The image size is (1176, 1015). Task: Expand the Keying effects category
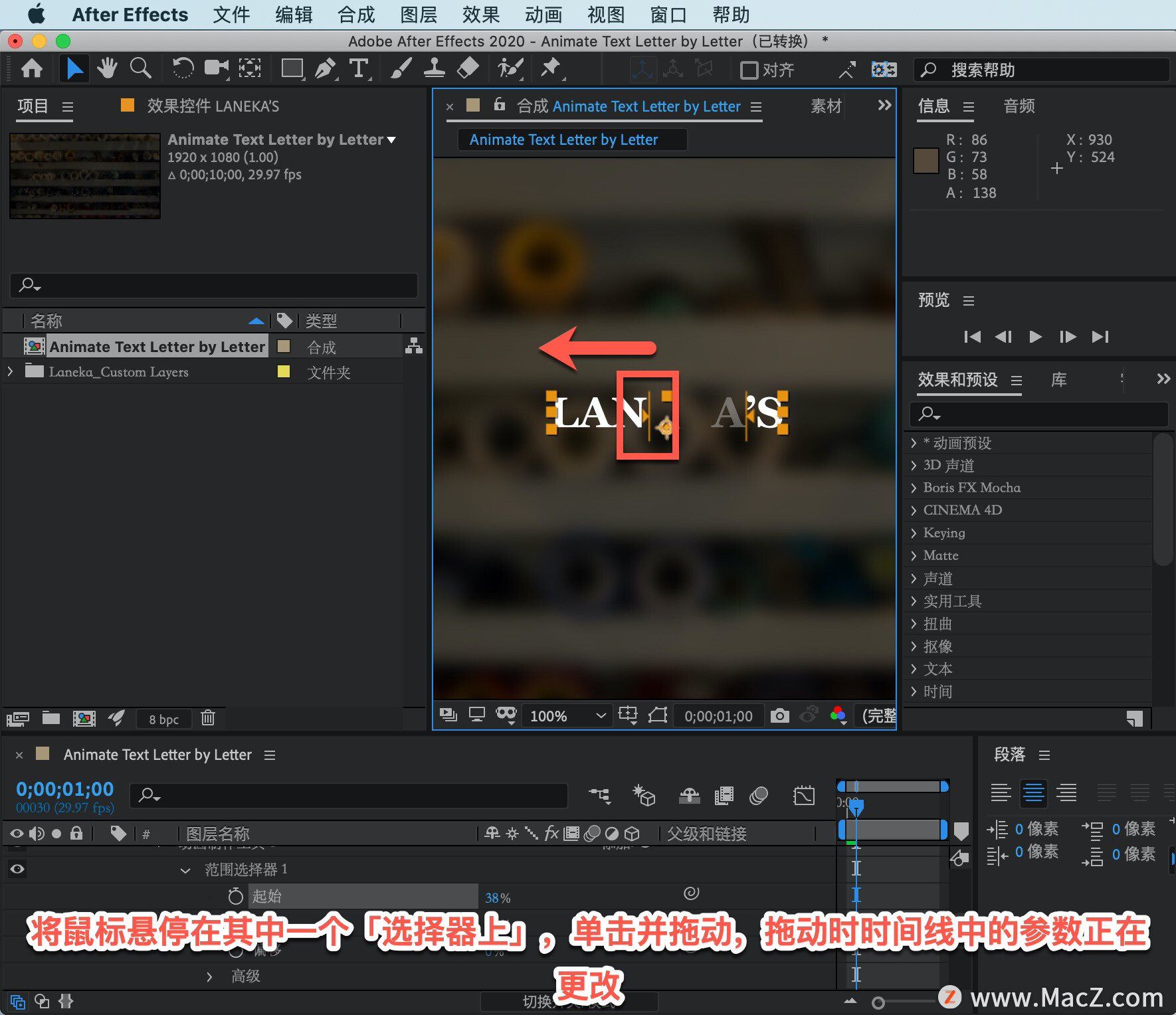(x=914, y=533)
